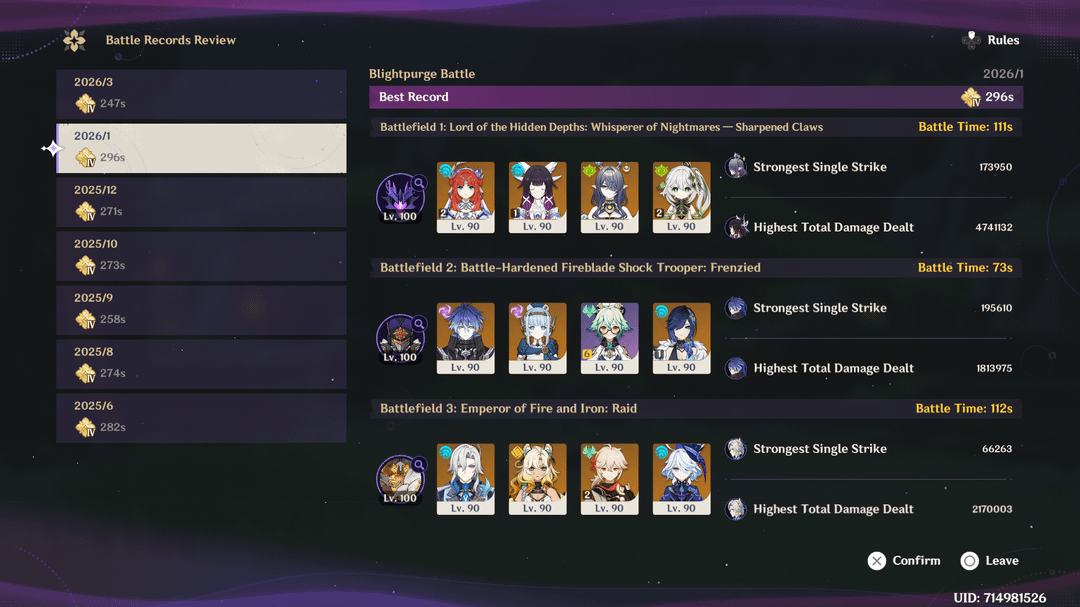Select red-haired character in Battlefield 1 team
Image resolution: width=1080 pixels, height=607 pixels.
click(x=466, y=198)
